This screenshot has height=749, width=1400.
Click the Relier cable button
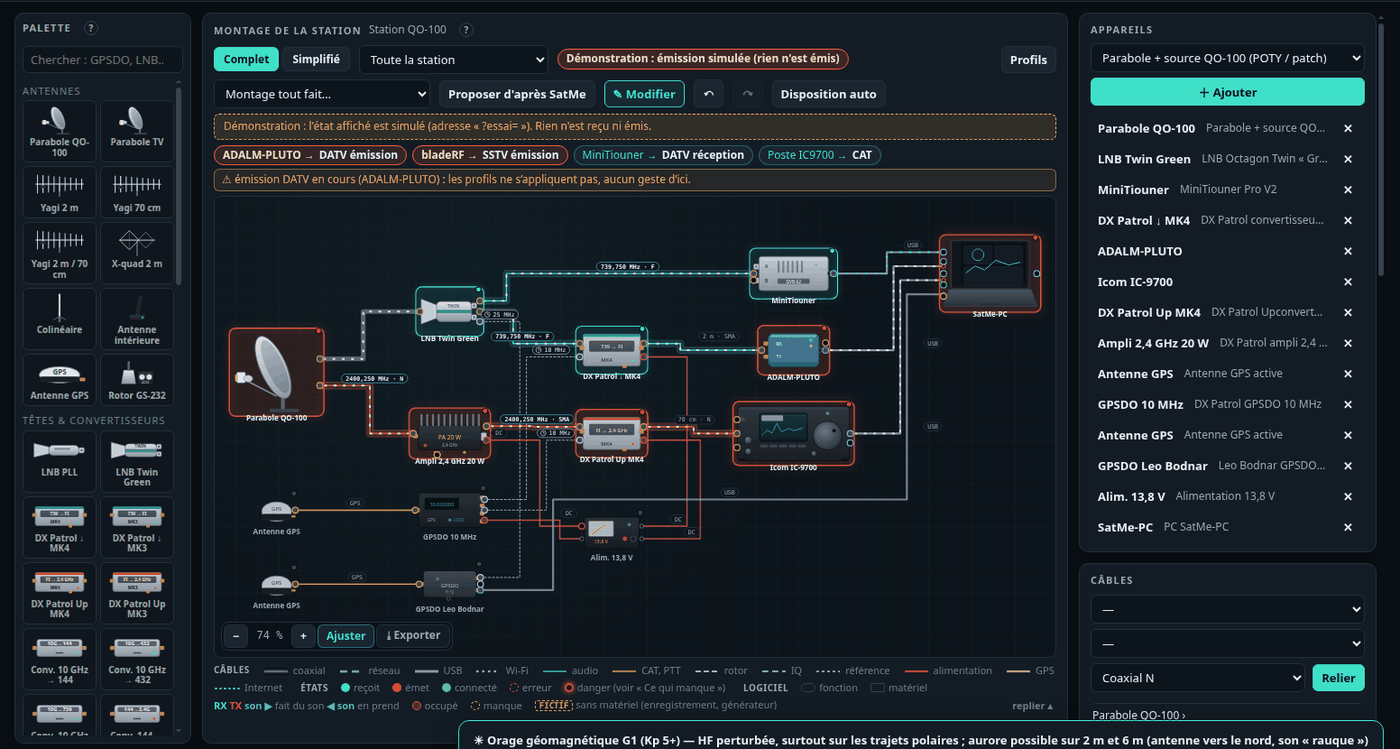[x=1338, y=678]
